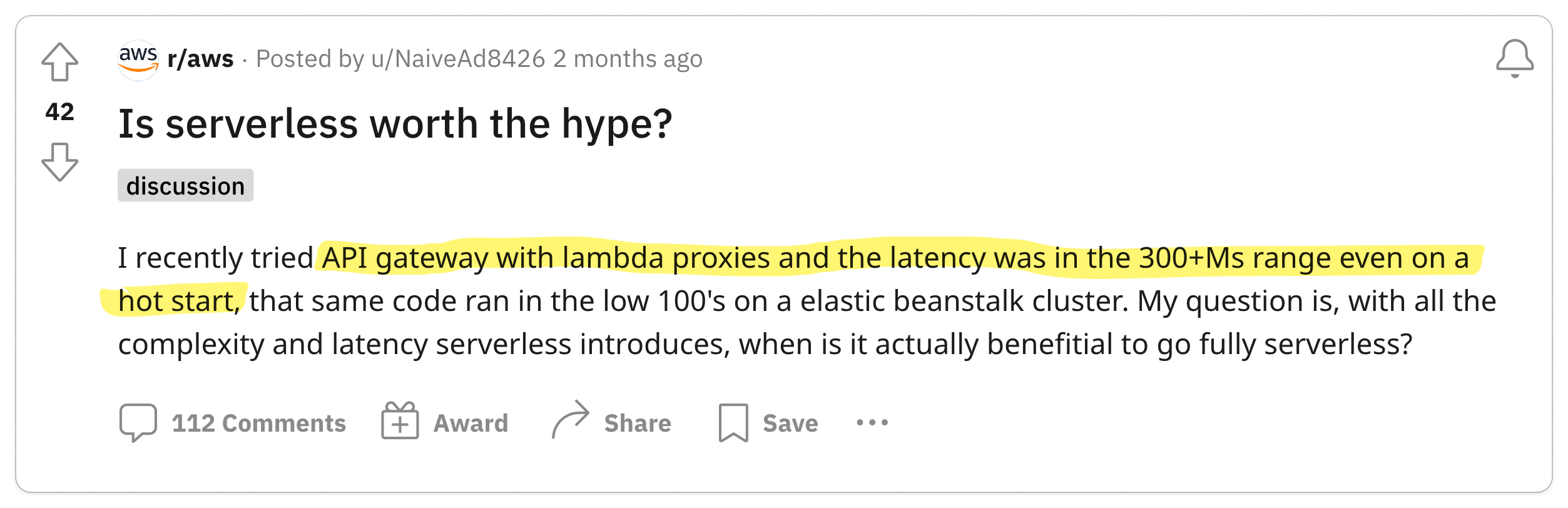Click the notification bell icon
The image size is (1568, 508).
[1515, 59]
